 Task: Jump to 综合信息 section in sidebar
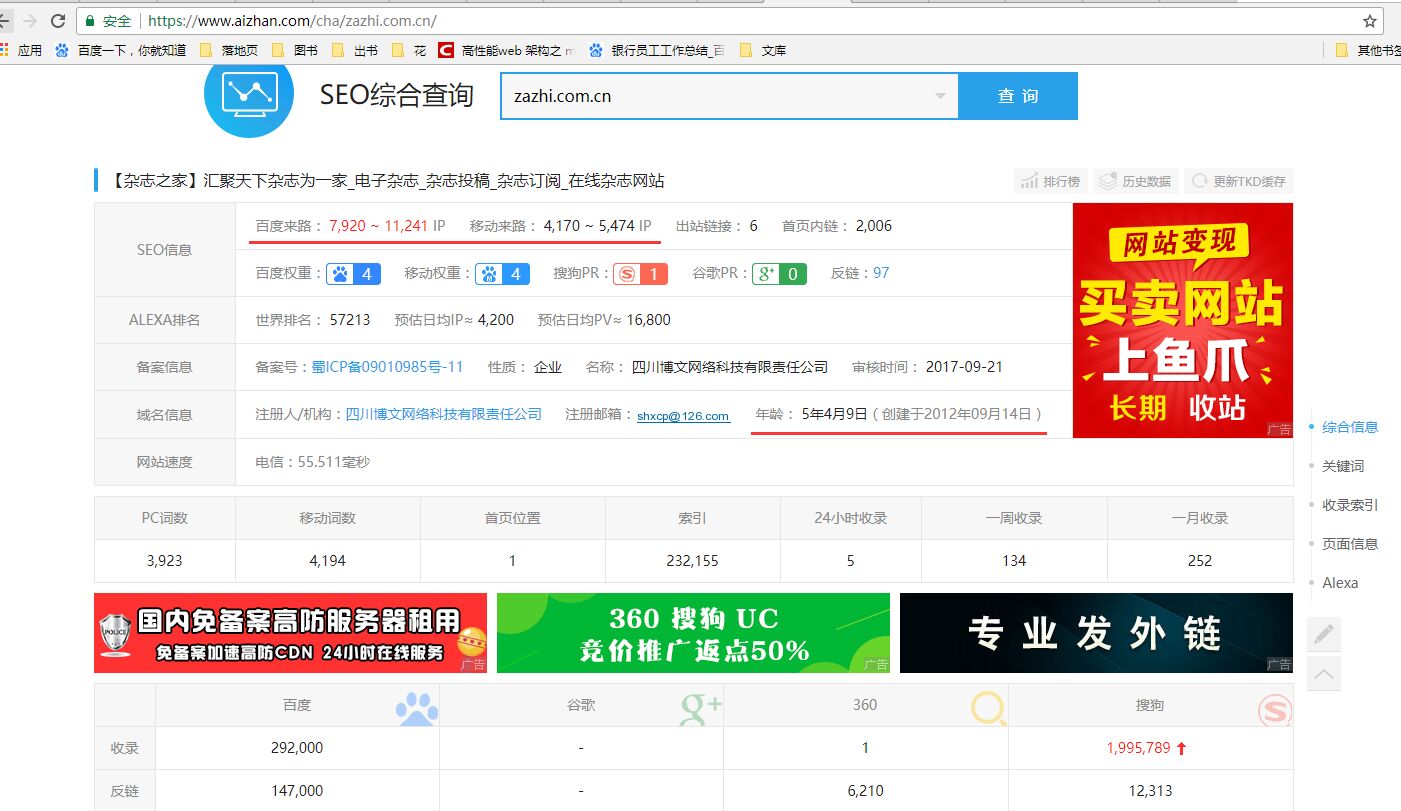pyautogui.click(x=1350, y=427)
